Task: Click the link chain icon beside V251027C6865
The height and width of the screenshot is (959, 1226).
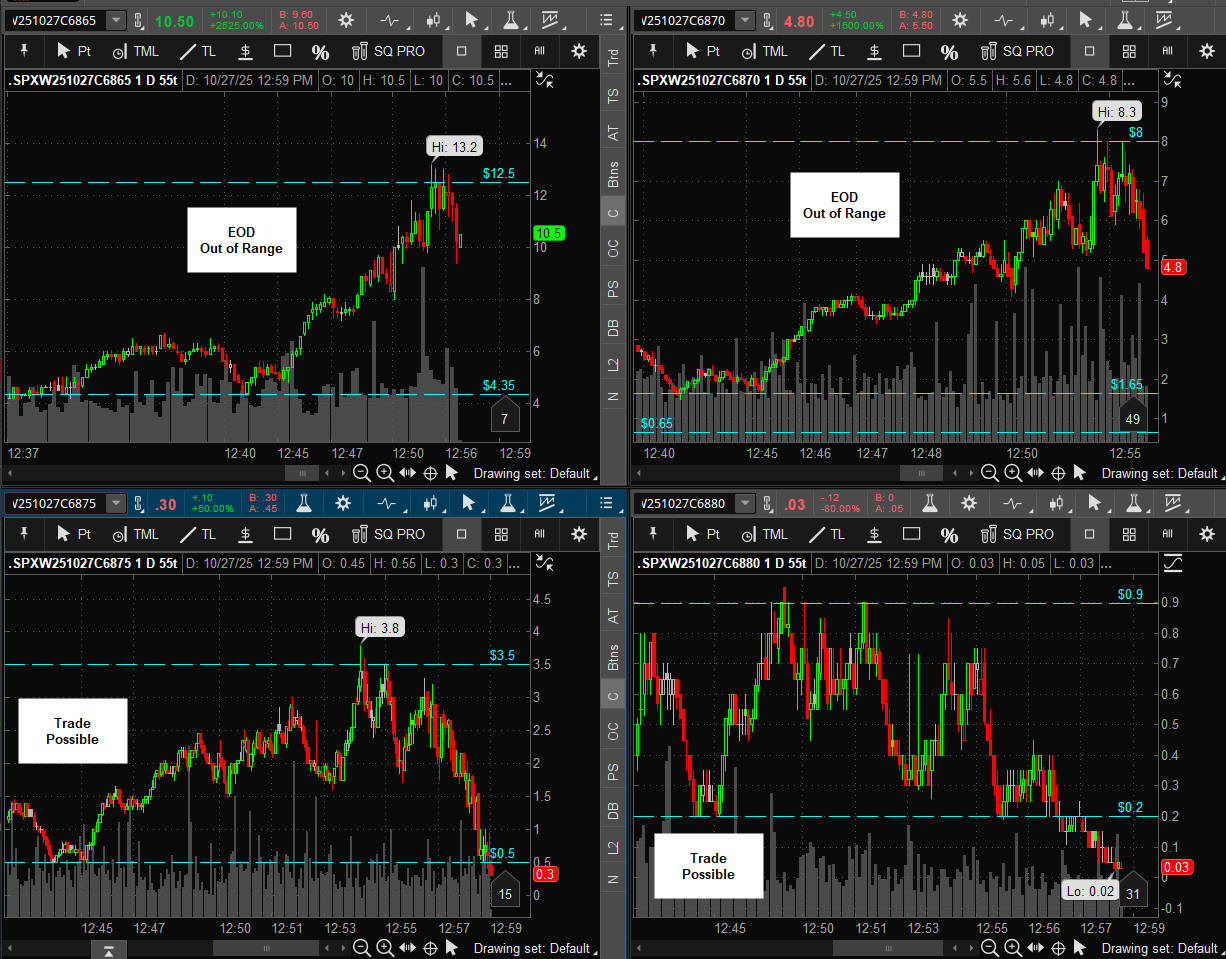Action: pyautogui.click(x=139, y=20)
